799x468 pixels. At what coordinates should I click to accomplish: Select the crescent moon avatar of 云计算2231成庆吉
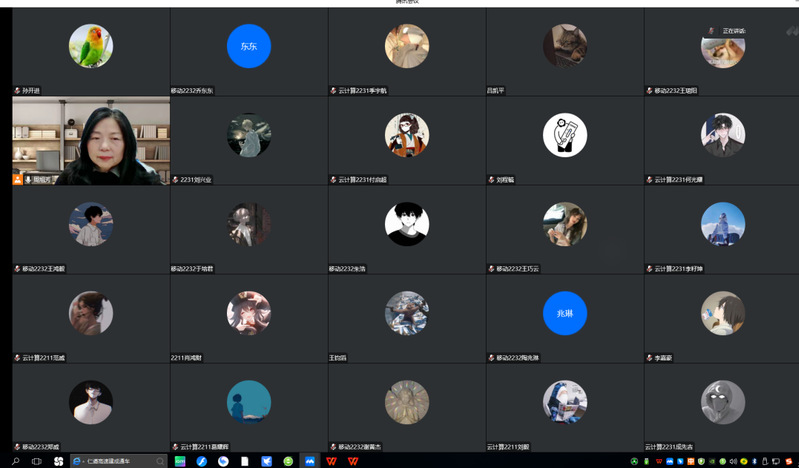tap(723, 402)
